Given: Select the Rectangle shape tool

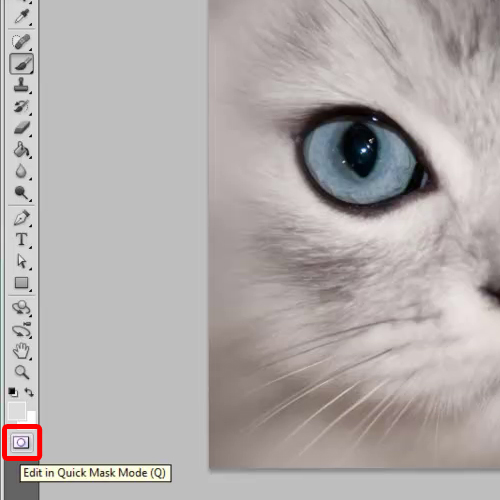Looking at the screenshot, I should click(22, 283).
